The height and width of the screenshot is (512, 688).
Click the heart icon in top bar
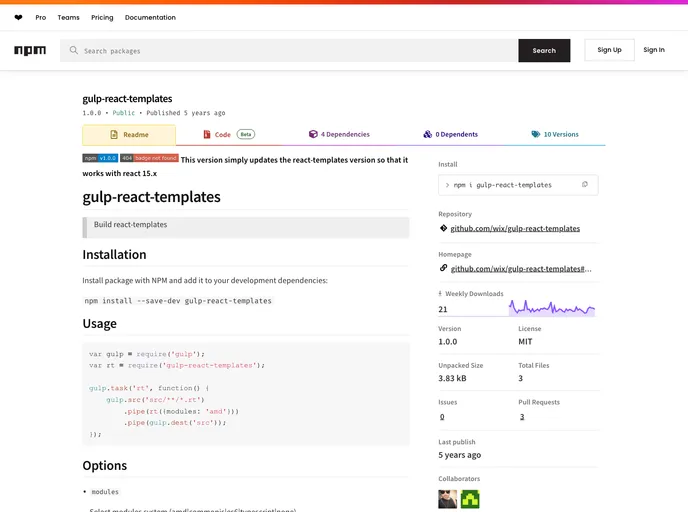point(18,17)
